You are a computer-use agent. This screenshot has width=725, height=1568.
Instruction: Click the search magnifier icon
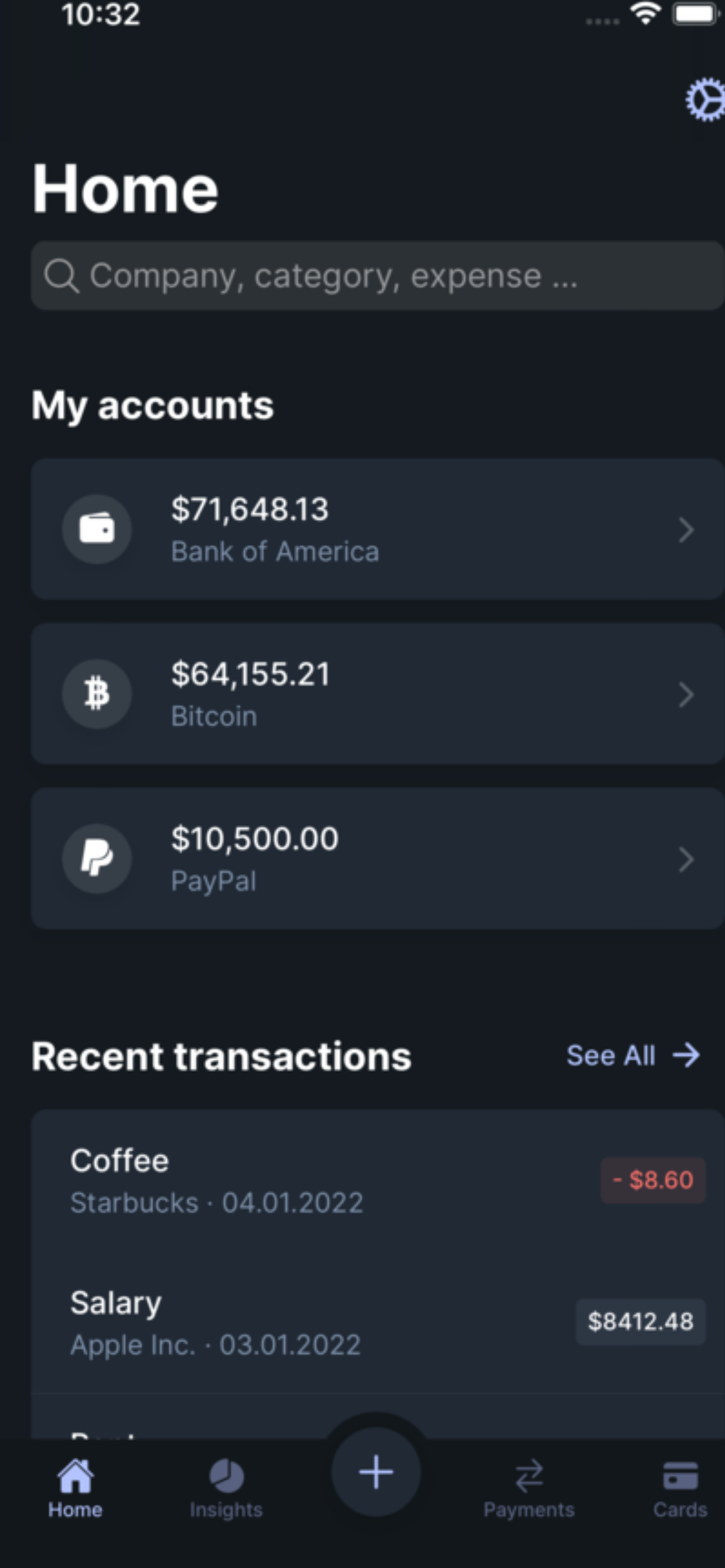tap(61, 276)
